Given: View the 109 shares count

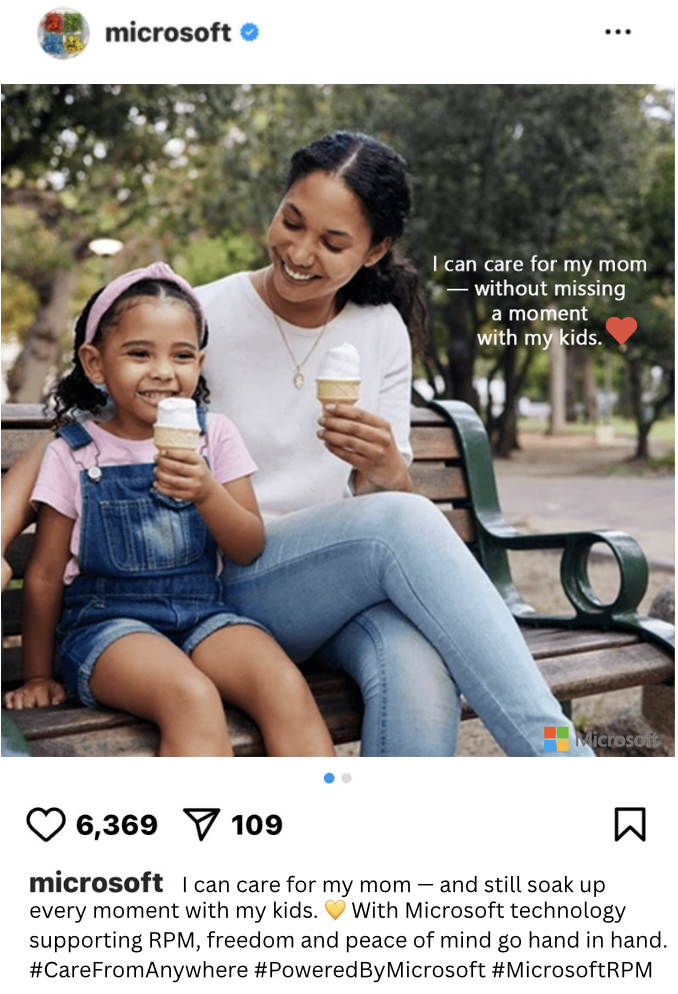Looking at the screenshot, I should [257, 825].
